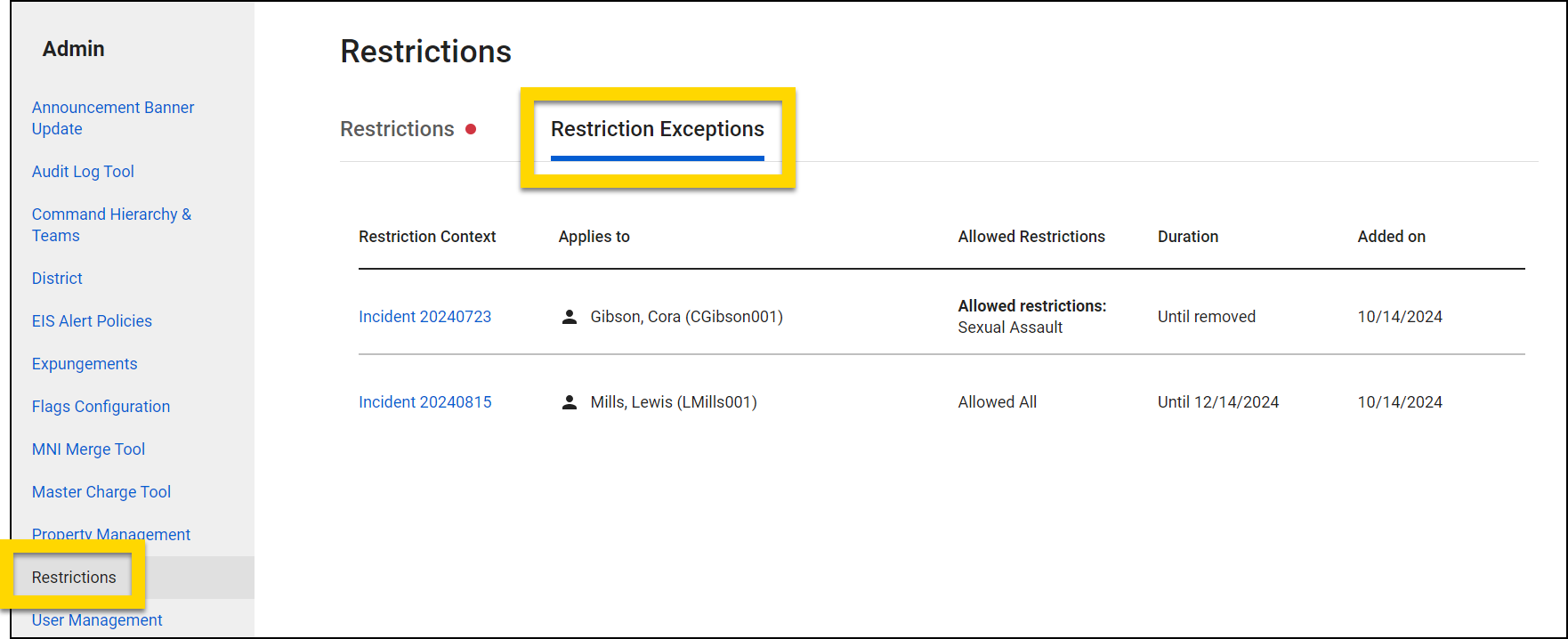1568x639 pixels.
Task: Click the Added on column header
Action: (1391, 237)
